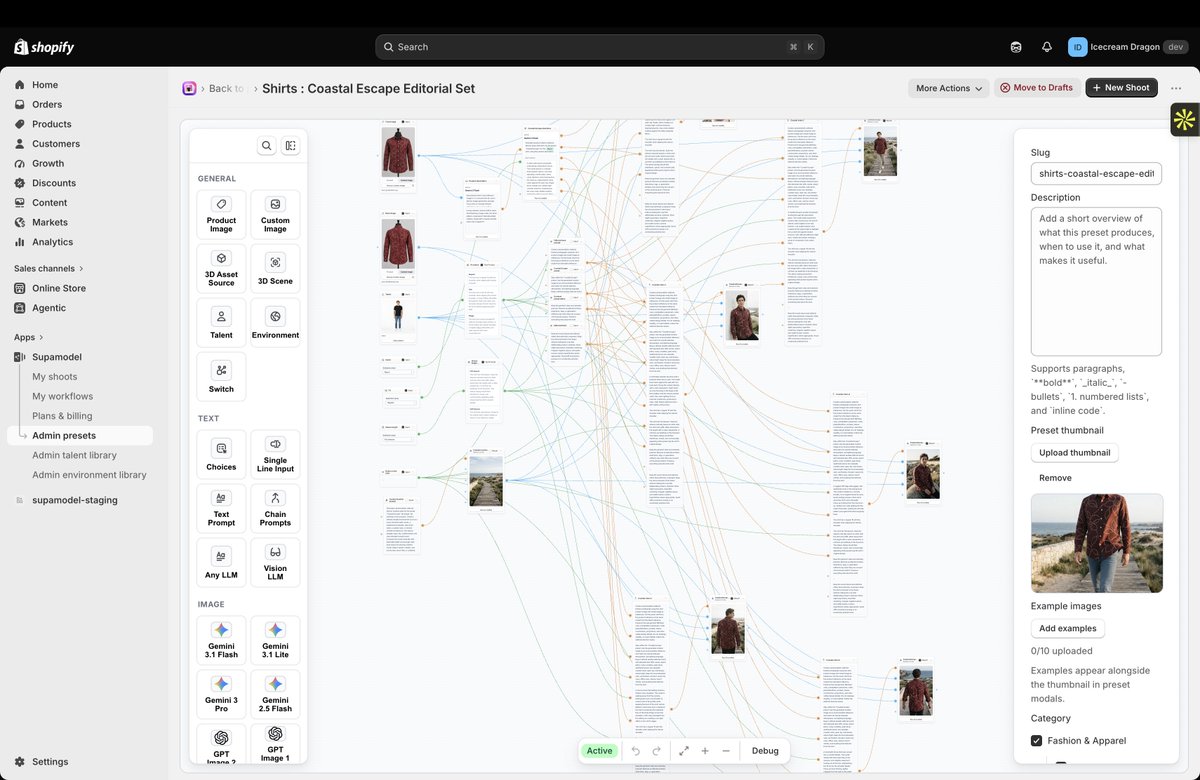Add a GPT Image 1 node
1200x780 pixels.
275,745
